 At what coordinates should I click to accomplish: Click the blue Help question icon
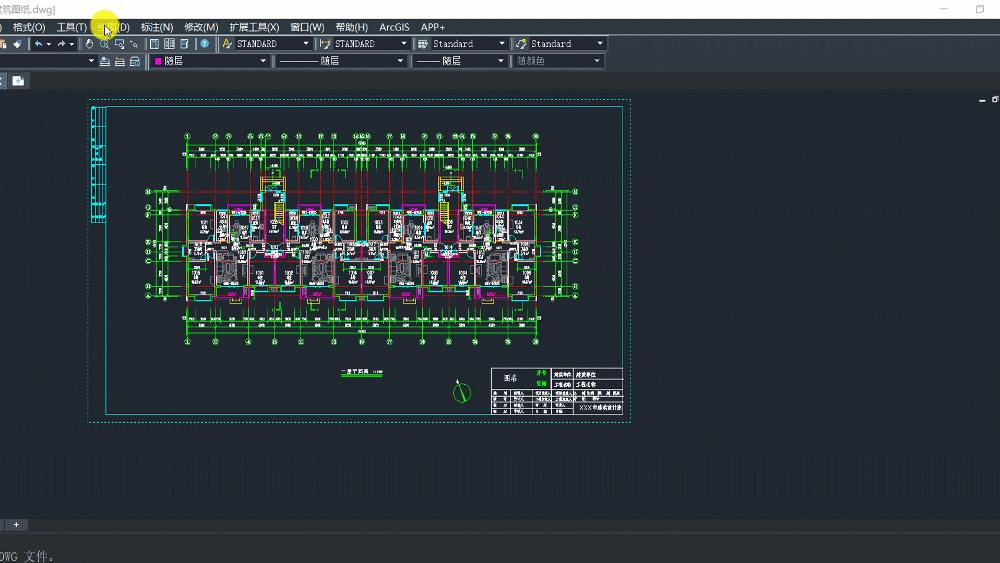click(204, 44)
